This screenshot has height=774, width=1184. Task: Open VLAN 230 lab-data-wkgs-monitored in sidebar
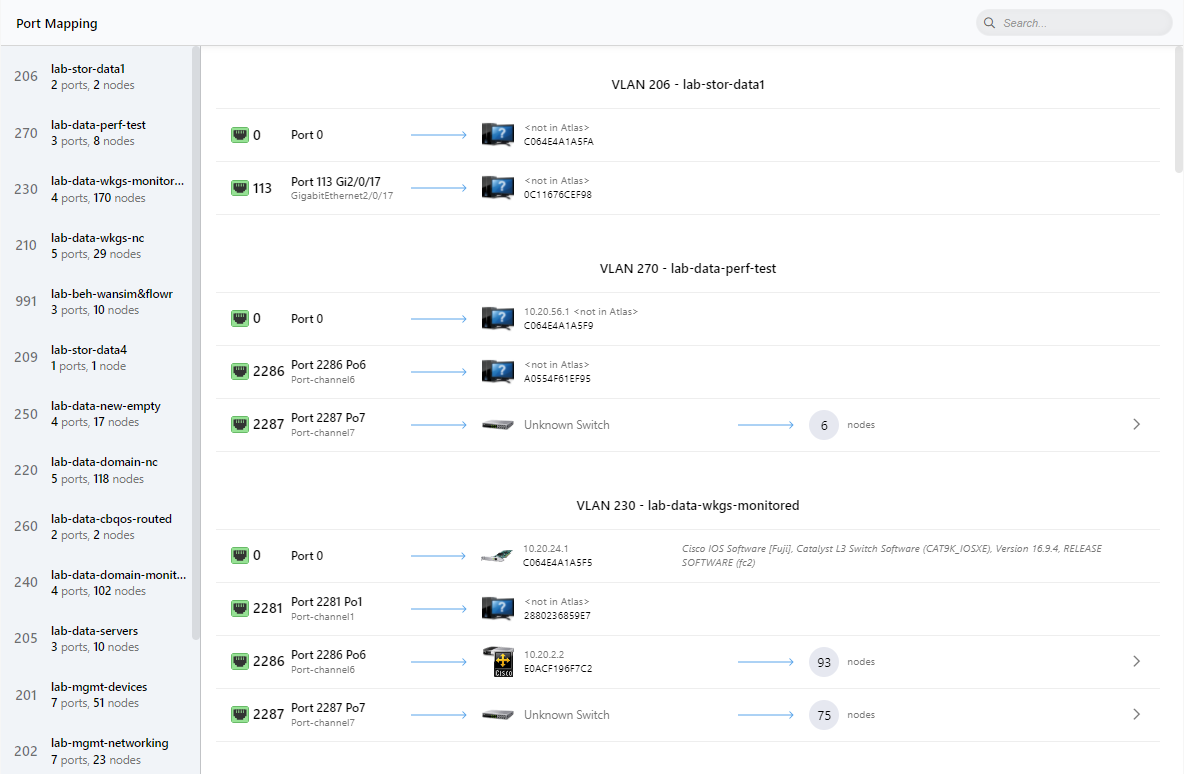tap(96, 189)
